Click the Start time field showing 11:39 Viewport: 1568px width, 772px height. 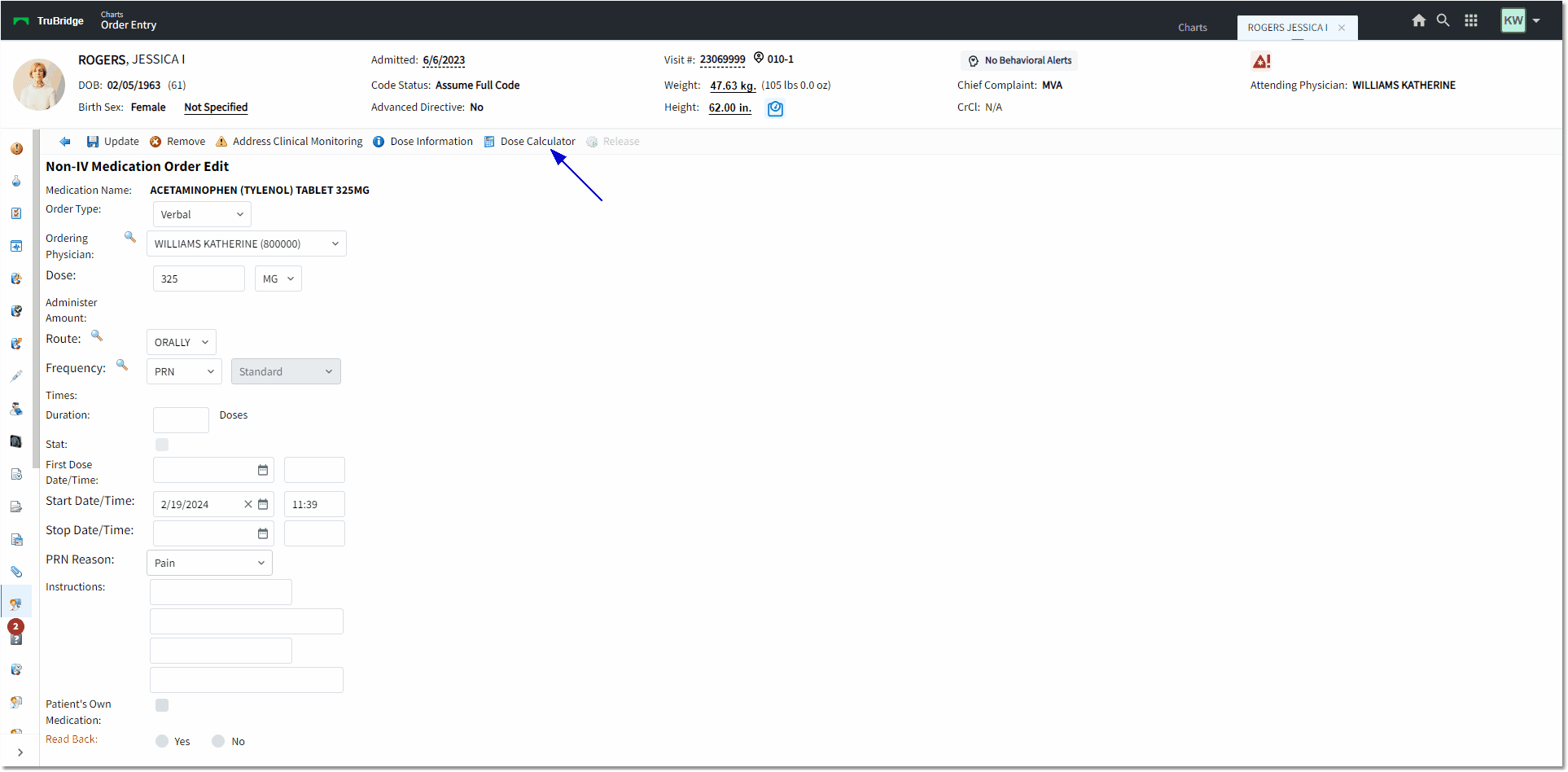click(x=314, y=504)
